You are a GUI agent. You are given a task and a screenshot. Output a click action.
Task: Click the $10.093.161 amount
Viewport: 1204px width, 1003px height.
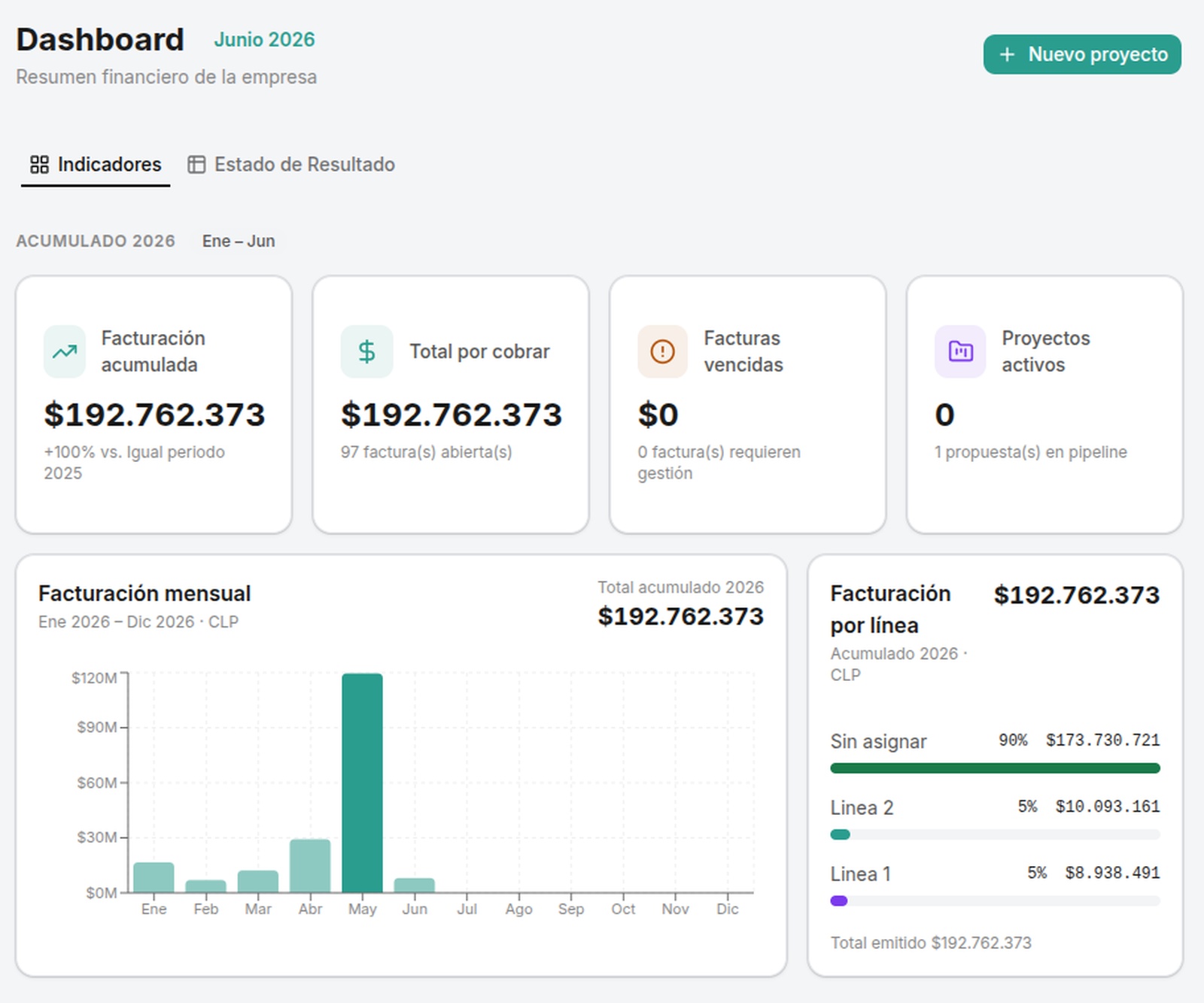1107,807
